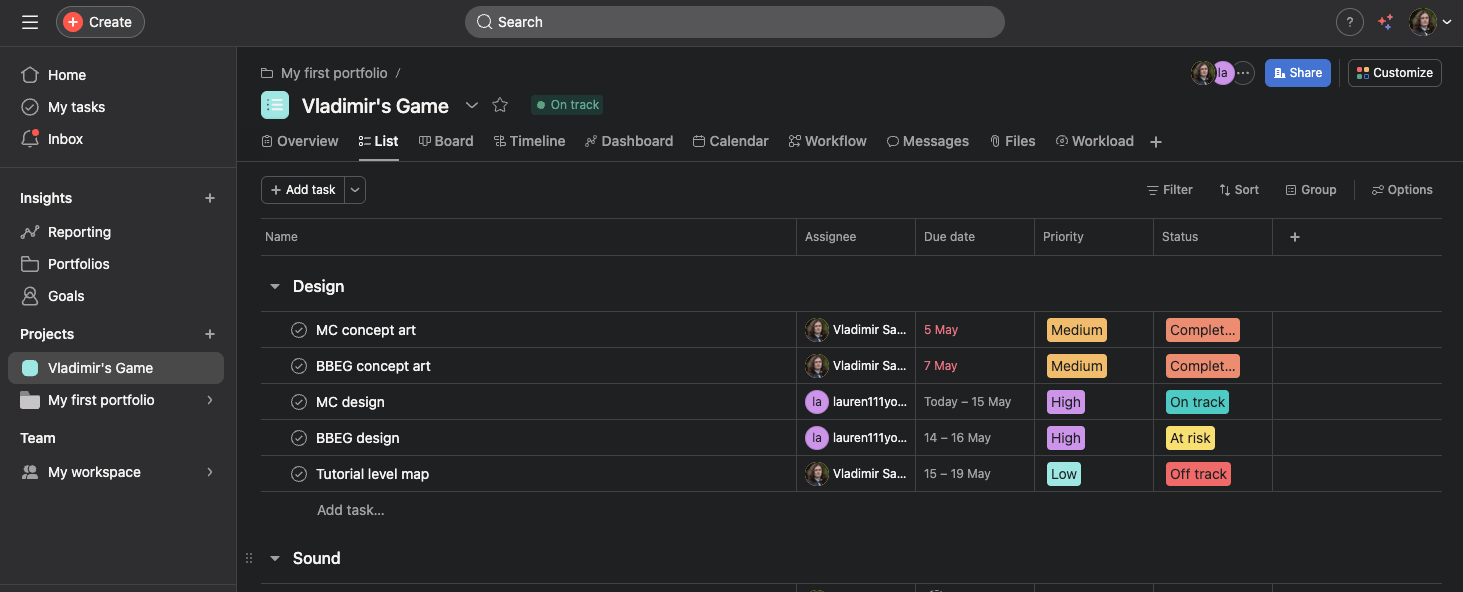Open Inbox with the bell icon

(x=31, y=139)
